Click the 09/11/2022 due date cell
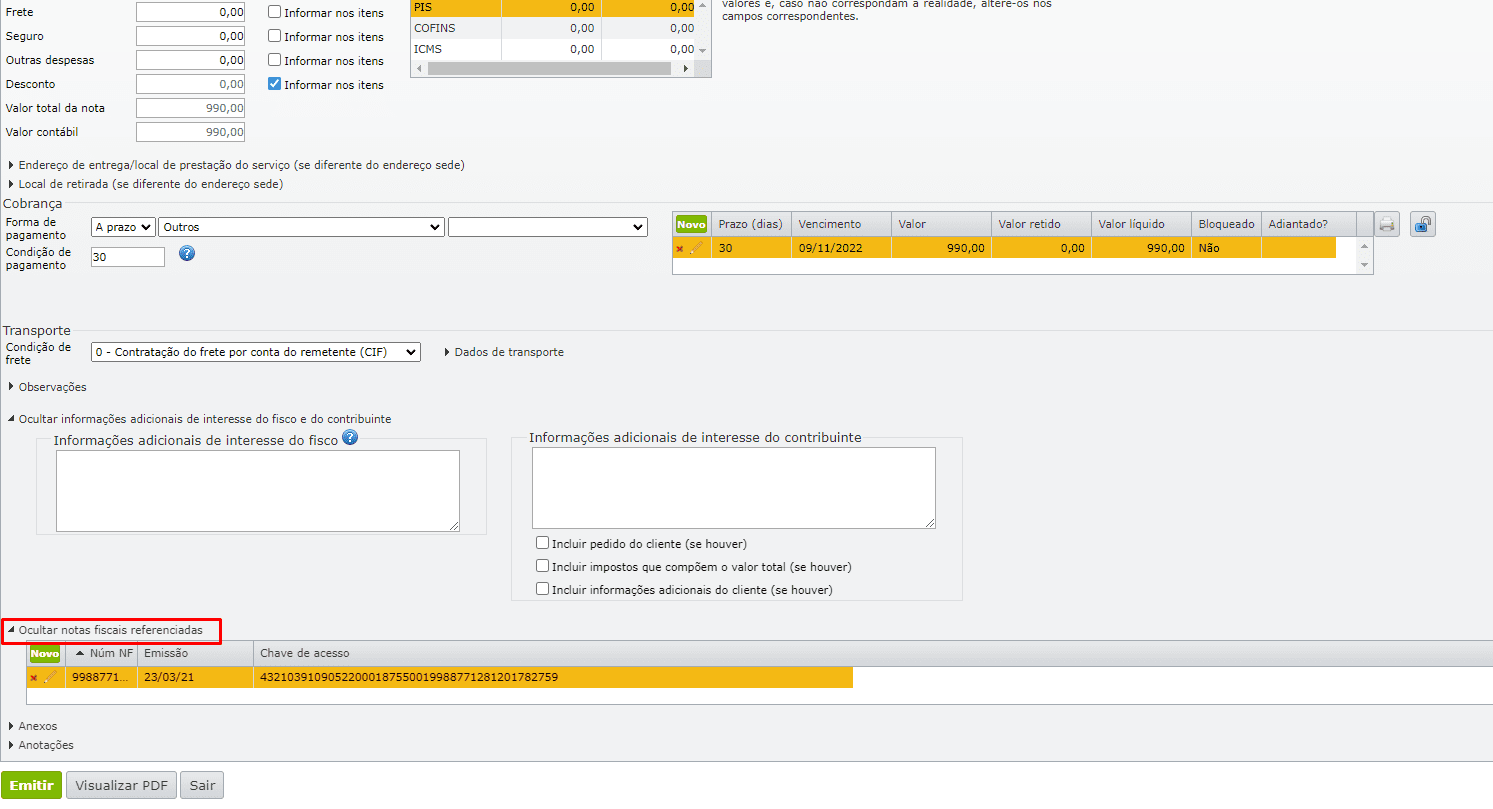1493x809 pixels. coord(841,248)
